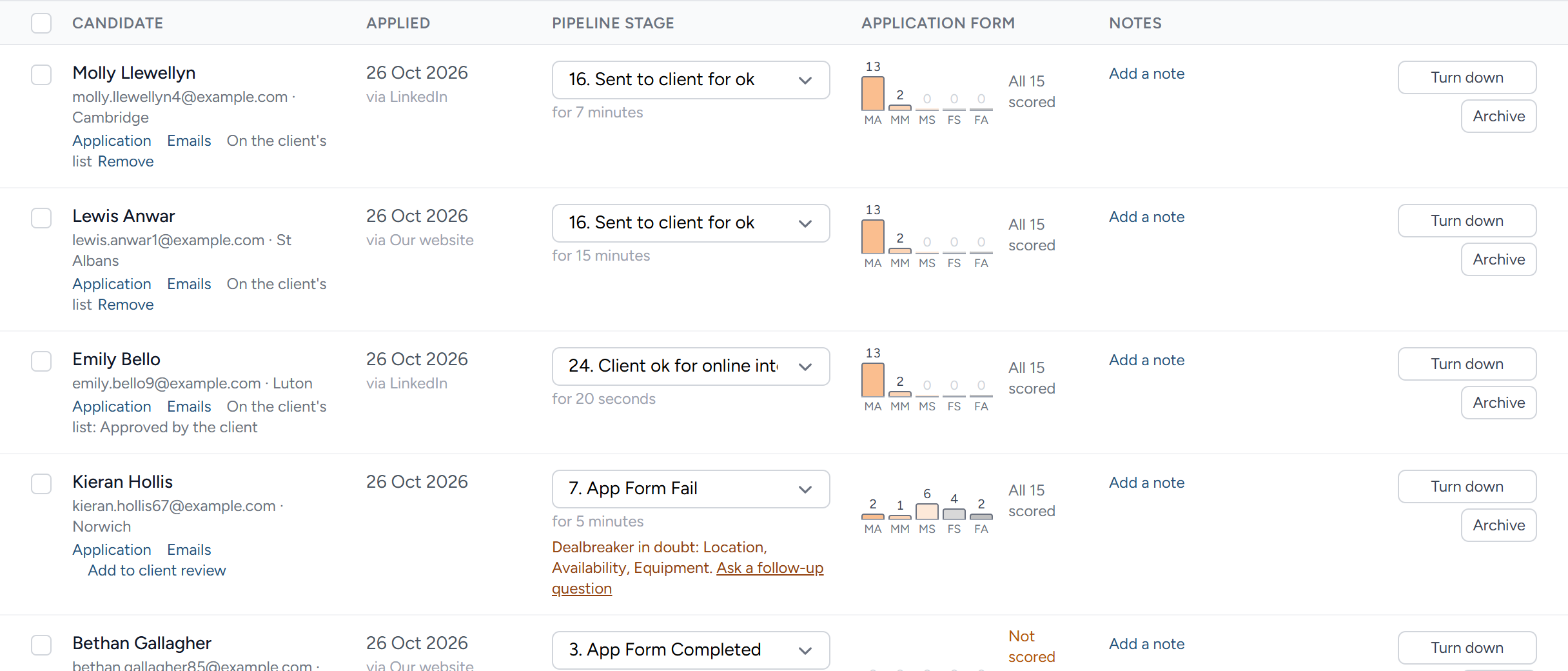Open Bethan Gallagher's App Form Completed dropdown
The image size is (1568, 671).
(691, 650)
